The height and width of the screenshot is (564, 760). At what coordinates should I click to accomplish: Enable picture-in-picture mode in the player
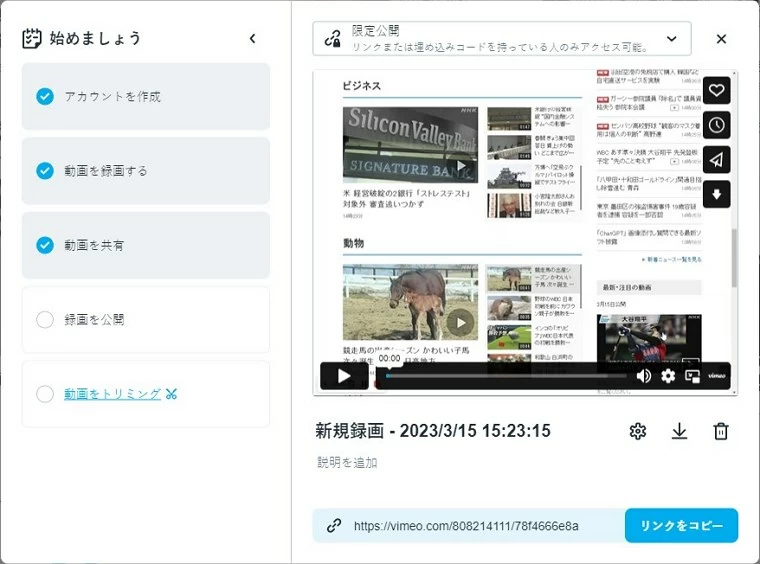click(692, 376)
